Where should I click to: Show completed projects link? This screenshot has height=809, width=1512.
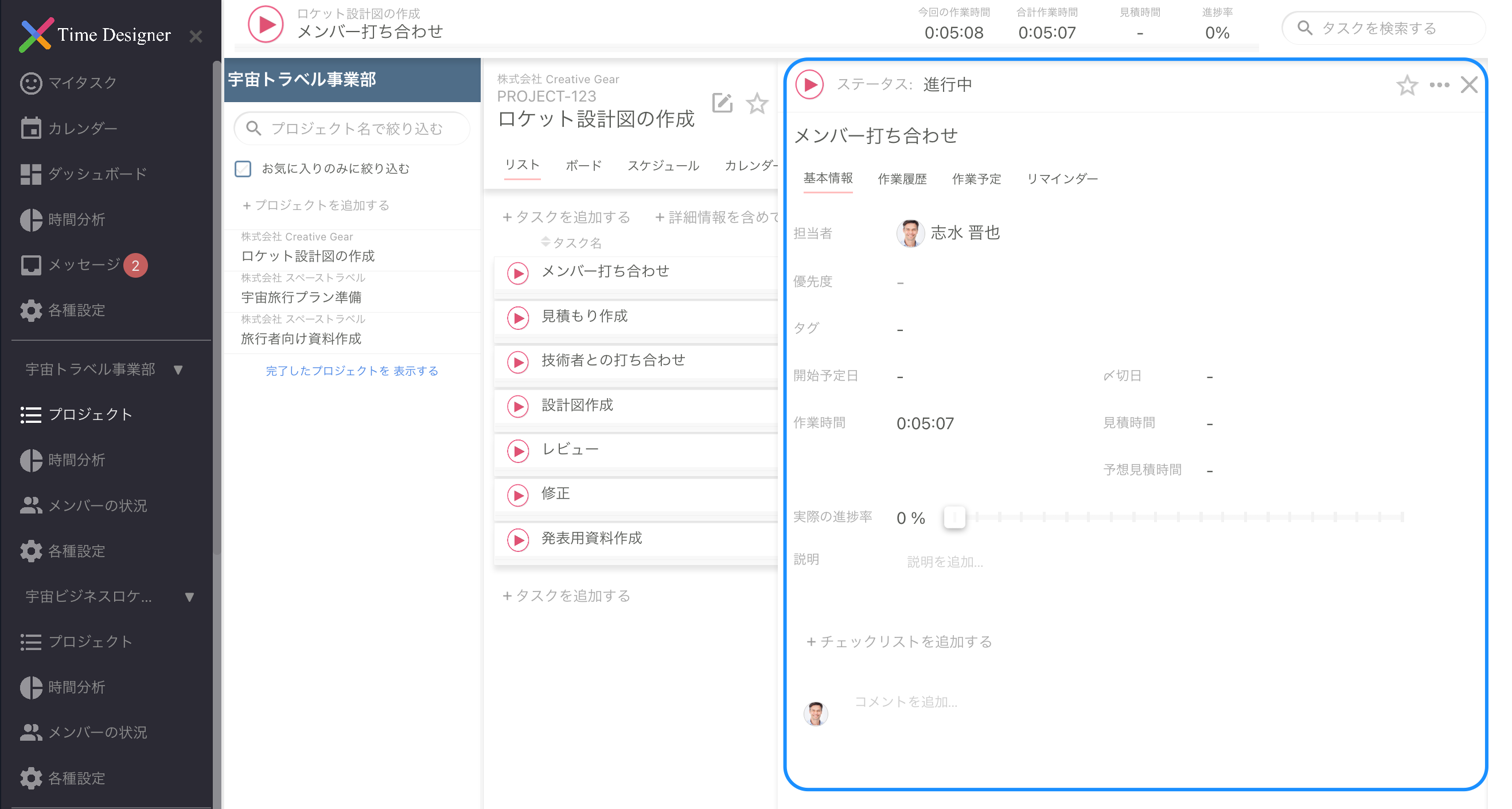coord(351,371)
